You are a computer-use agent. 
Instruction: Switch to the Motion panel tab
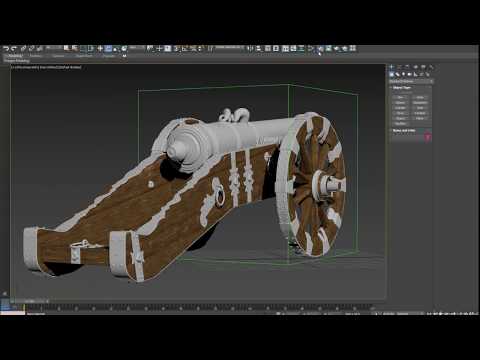point(416,67)
